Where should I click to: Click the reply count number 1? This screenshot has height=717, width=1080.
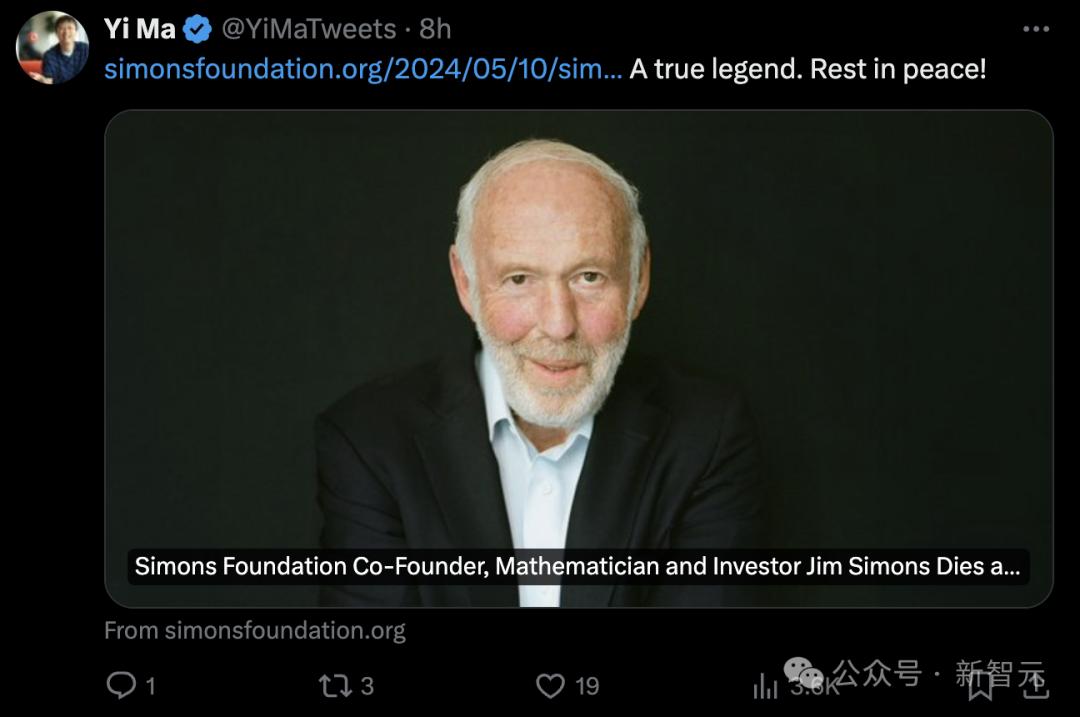click(x=150, y=685)
